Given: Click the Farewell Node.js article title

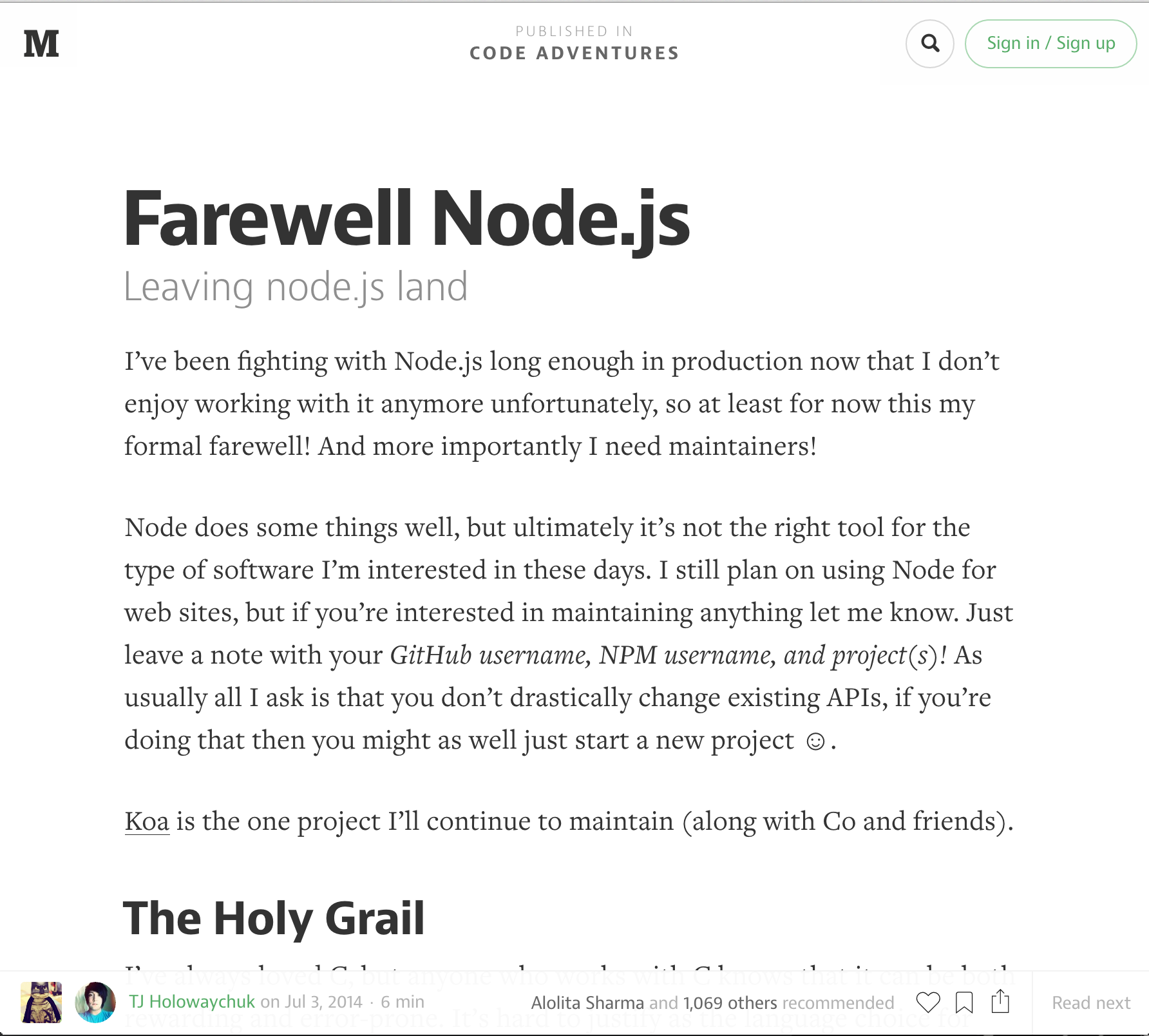Looking at the screenshot, I should [406, 218].
